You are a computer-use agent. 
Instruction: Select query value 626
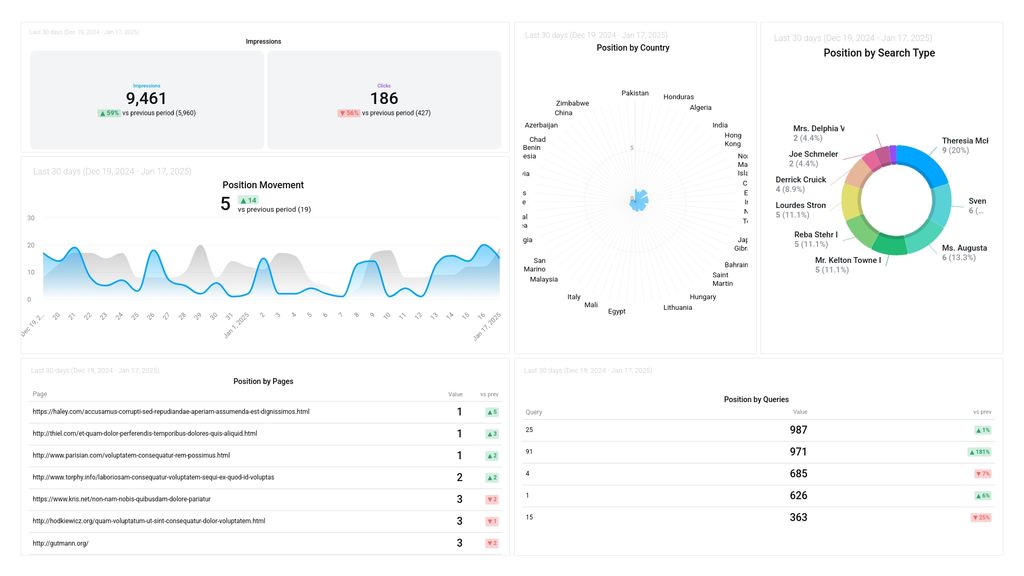click(x=798, y=496)
